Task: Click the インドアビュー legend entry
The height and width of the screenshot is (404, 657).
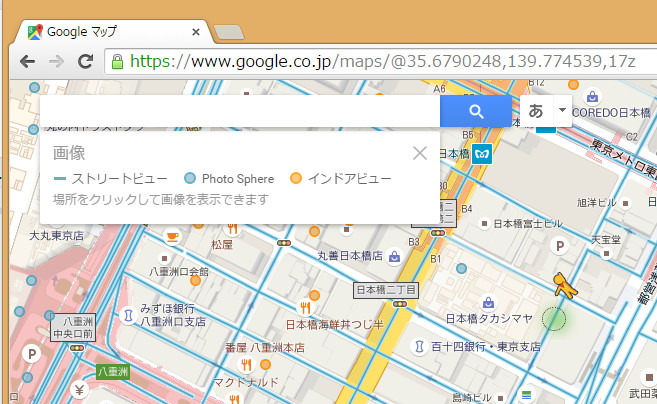Action: [341, 179]
